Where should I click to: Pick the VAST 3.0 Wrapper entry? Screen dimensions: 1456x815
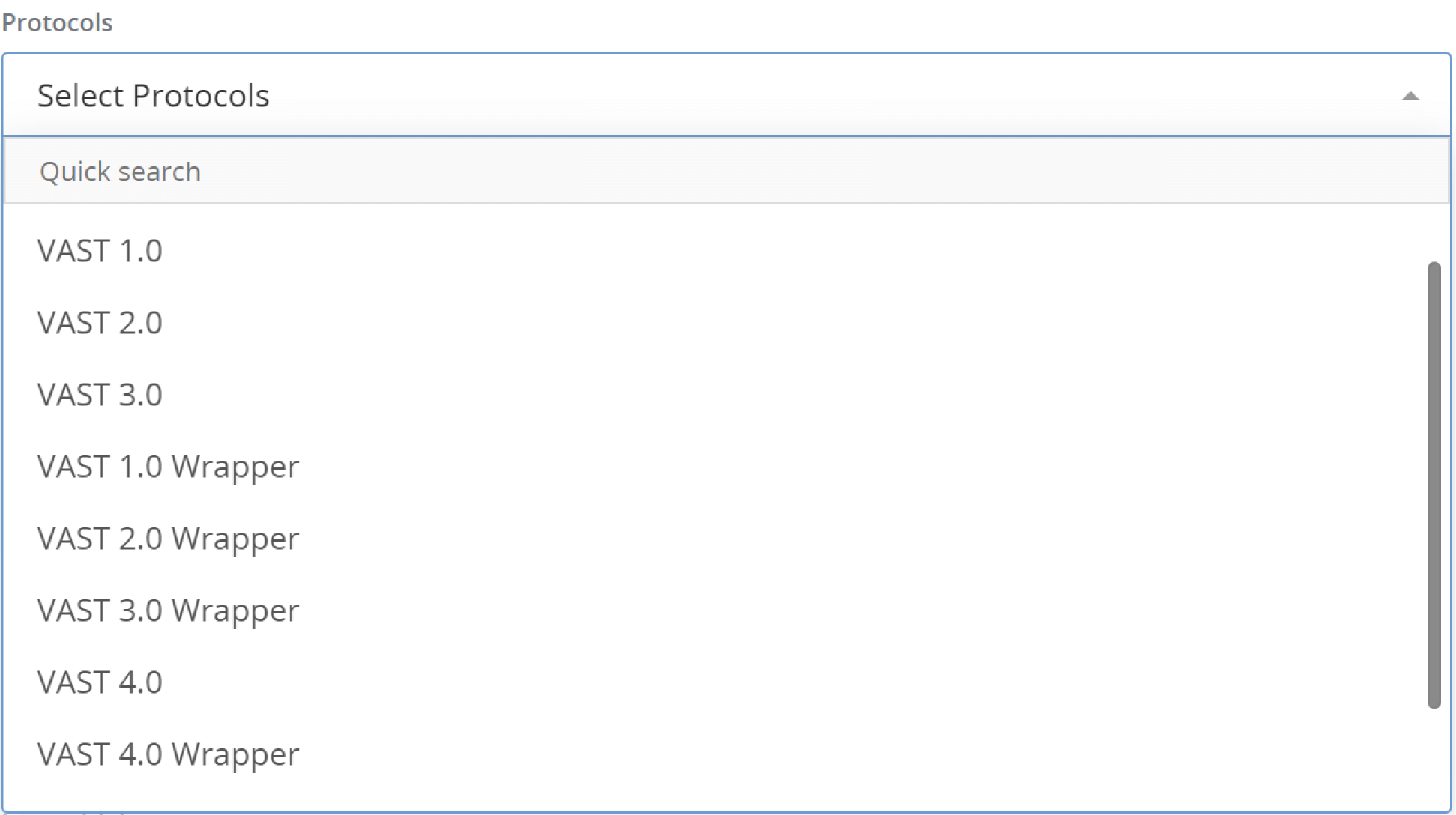point(168,611)
